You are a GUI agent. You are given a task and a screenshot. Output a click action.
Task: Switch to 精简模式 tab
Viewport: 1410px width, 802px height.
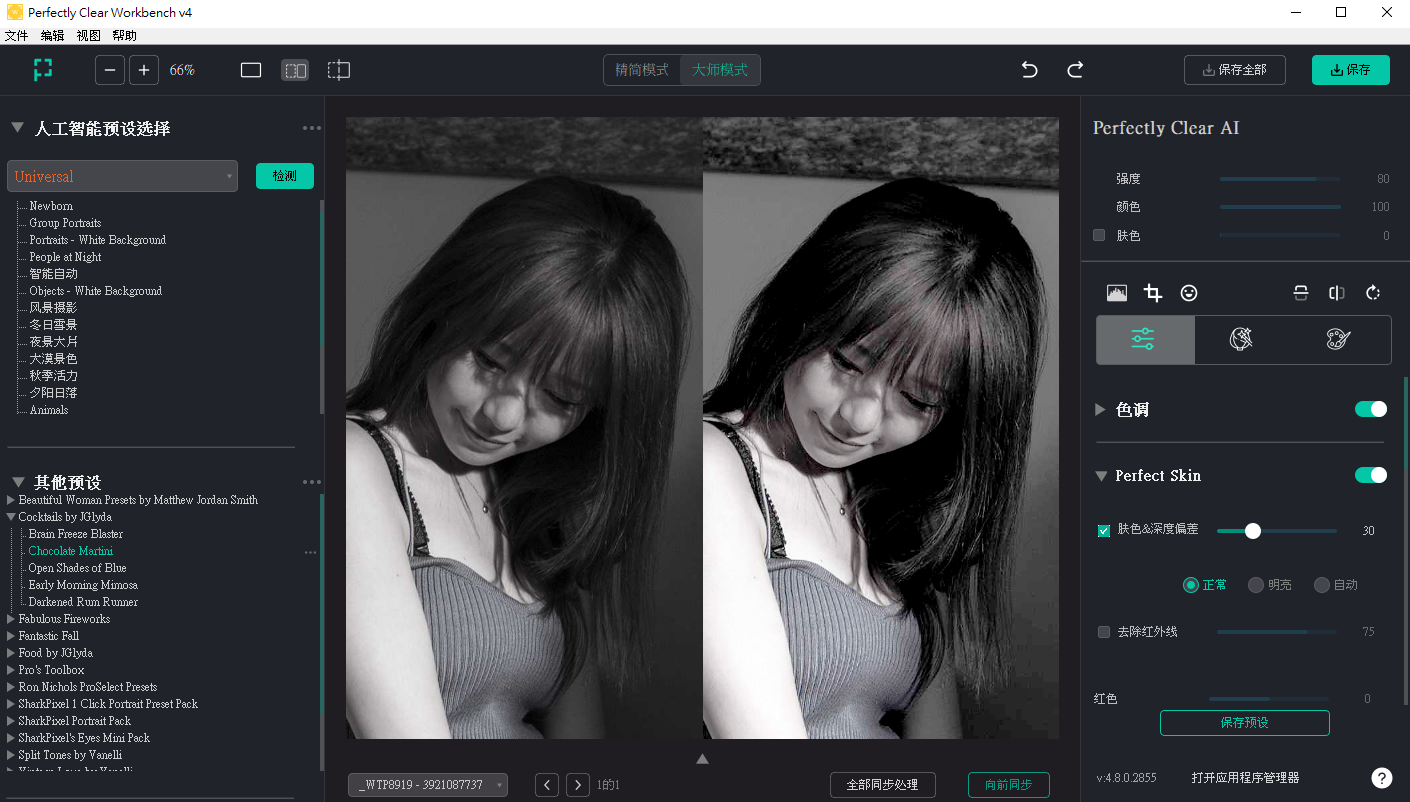click(x=642, y=70)
